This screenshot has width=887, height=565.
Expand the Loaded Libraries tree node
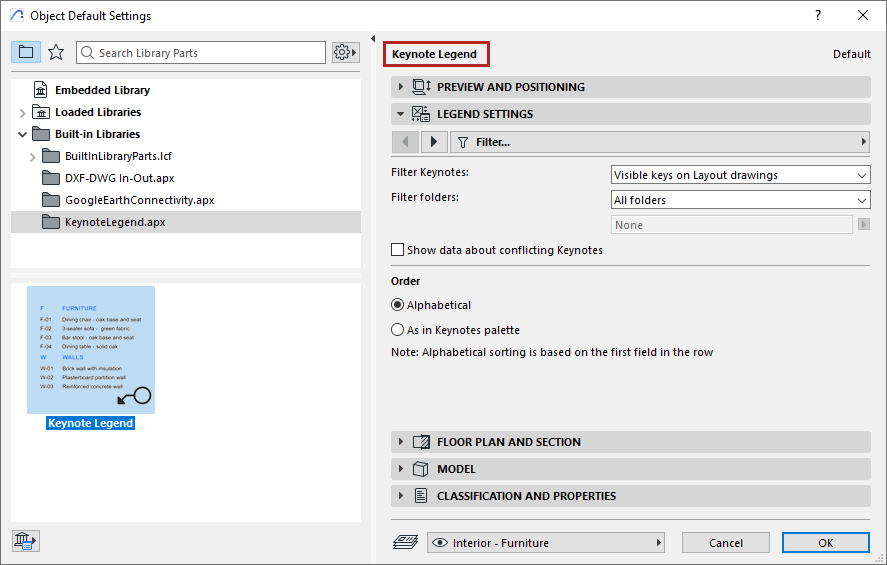tap(23, 113)
